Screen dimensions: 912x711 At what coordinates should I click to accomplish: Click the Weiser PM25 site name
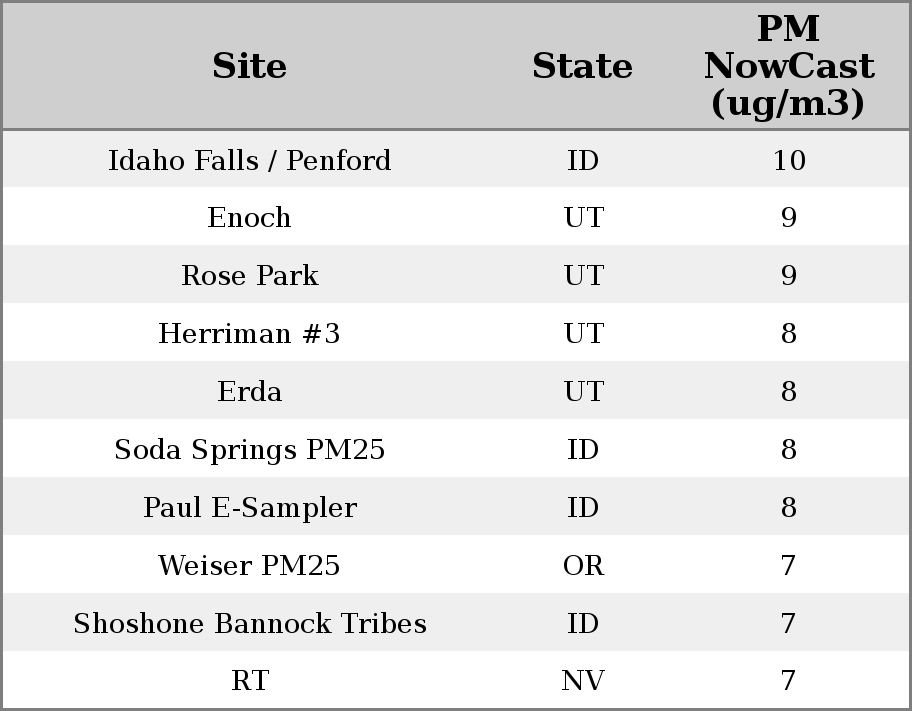(249, 566)
